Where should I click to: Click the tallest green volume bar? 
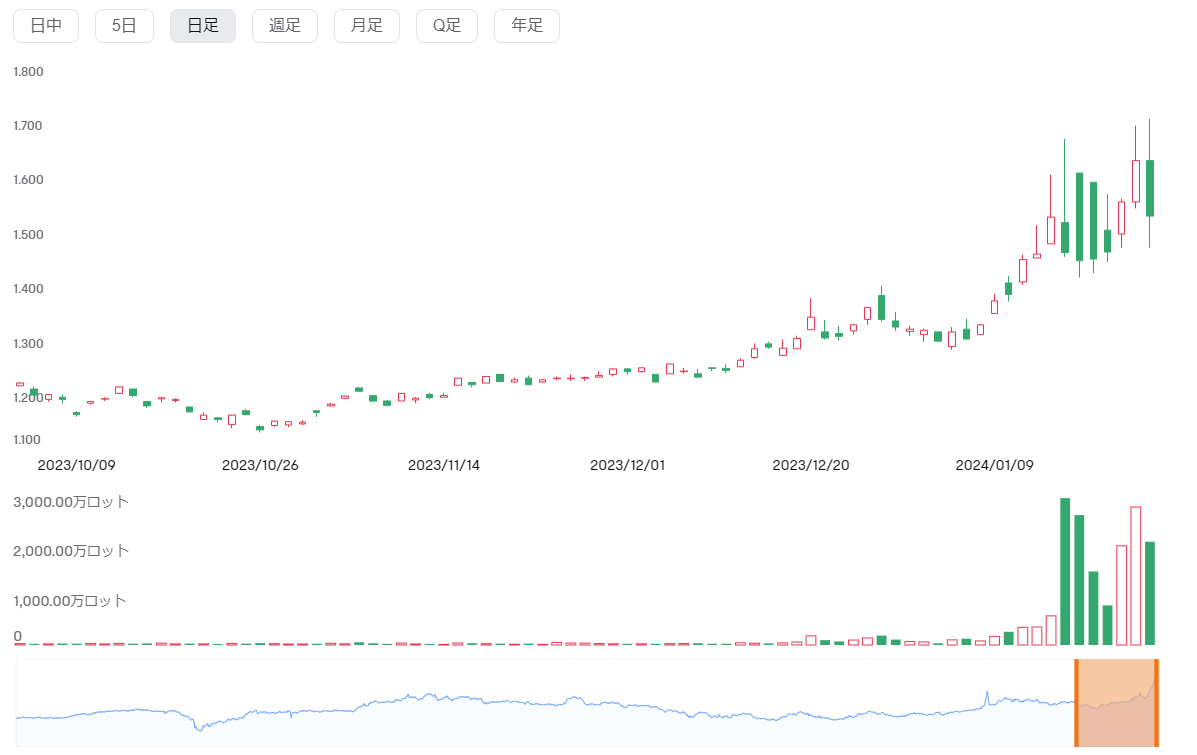tap(1065, 571)
